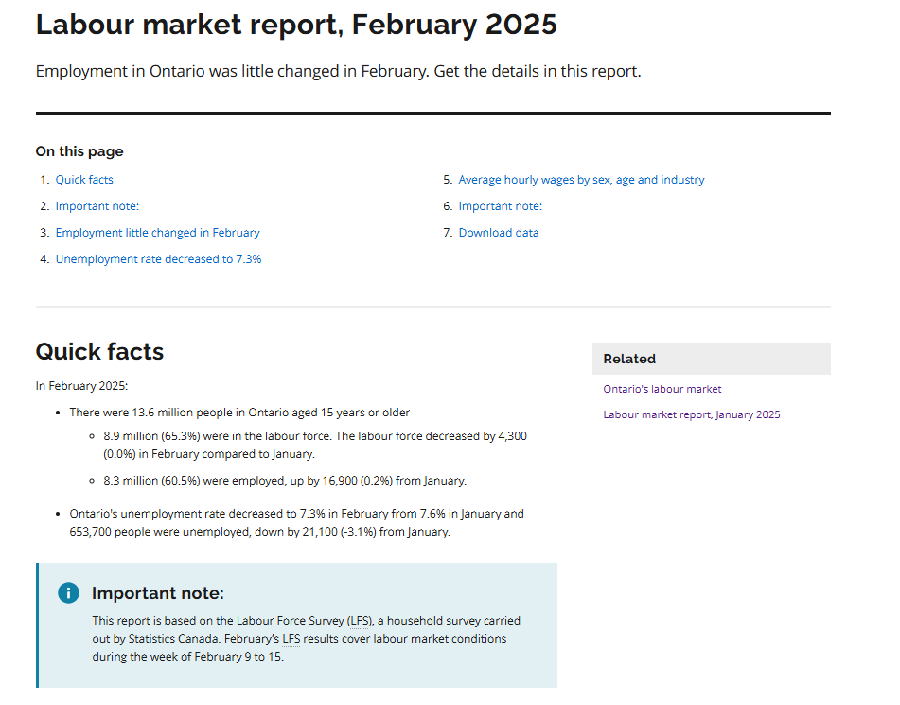
Task: Click the Download data link
Action: (x=498, y=233)
